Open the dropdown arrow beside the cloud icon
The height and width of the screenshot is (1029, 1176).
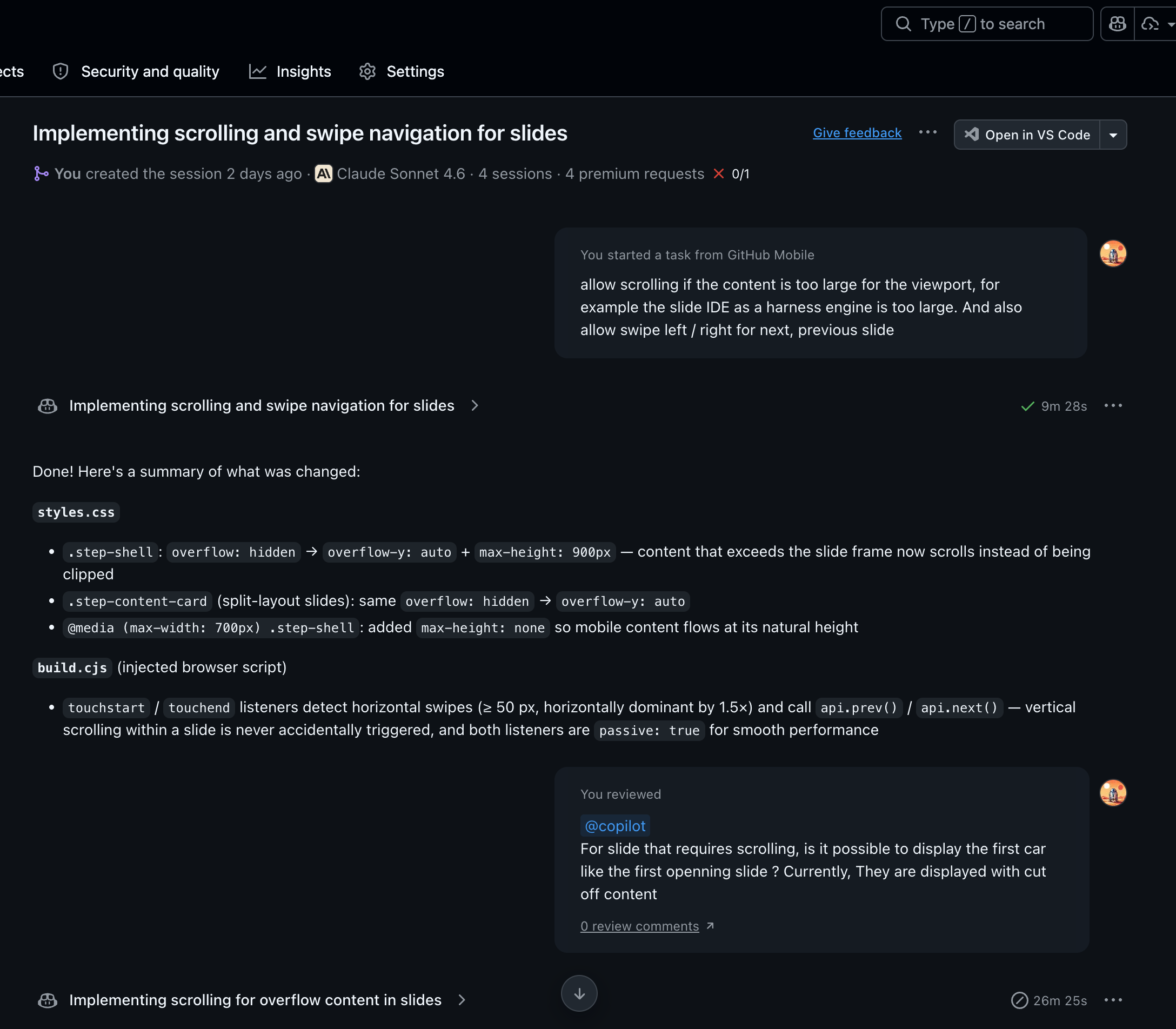(1170, 24)
